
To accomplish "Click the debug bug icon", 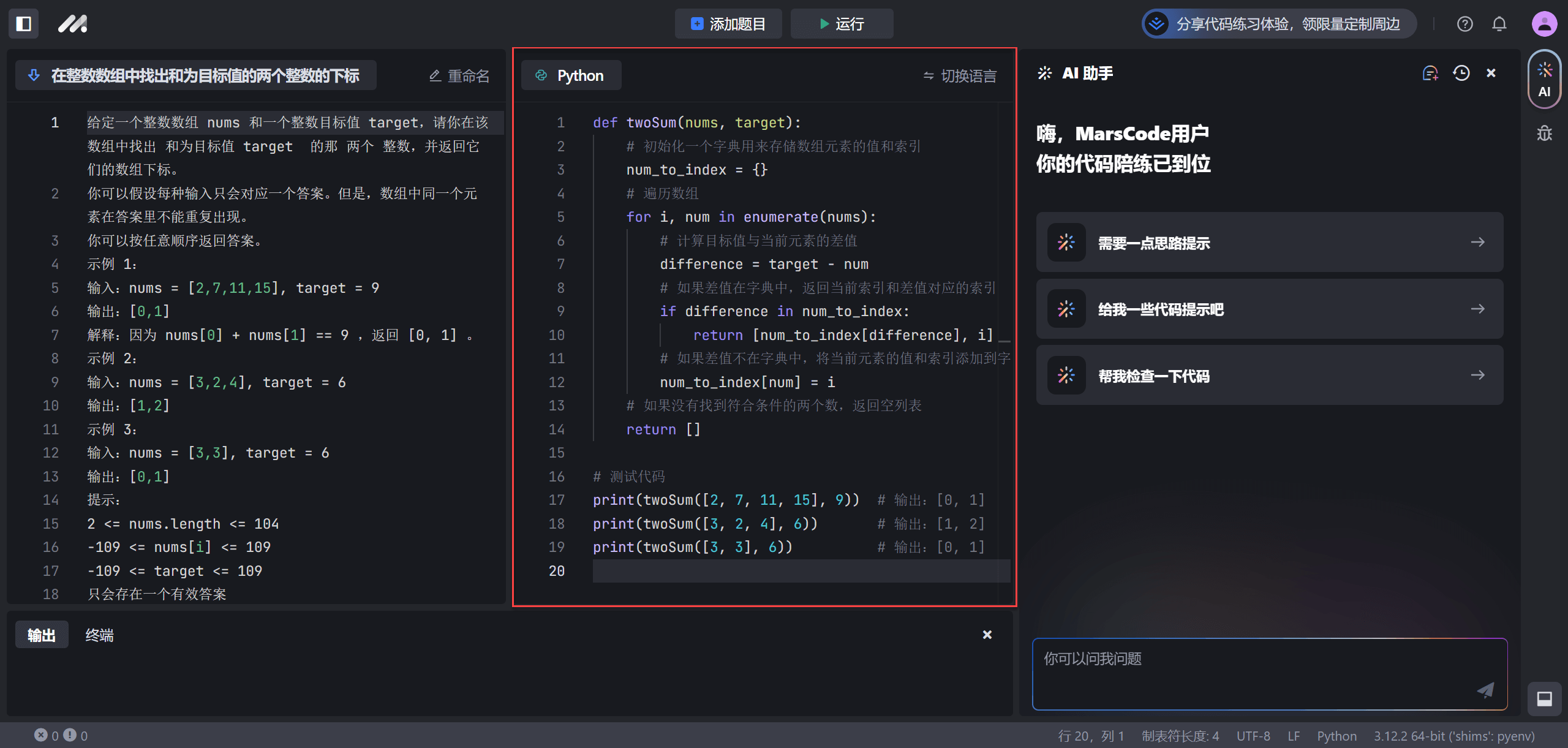I will point(1544,134).
